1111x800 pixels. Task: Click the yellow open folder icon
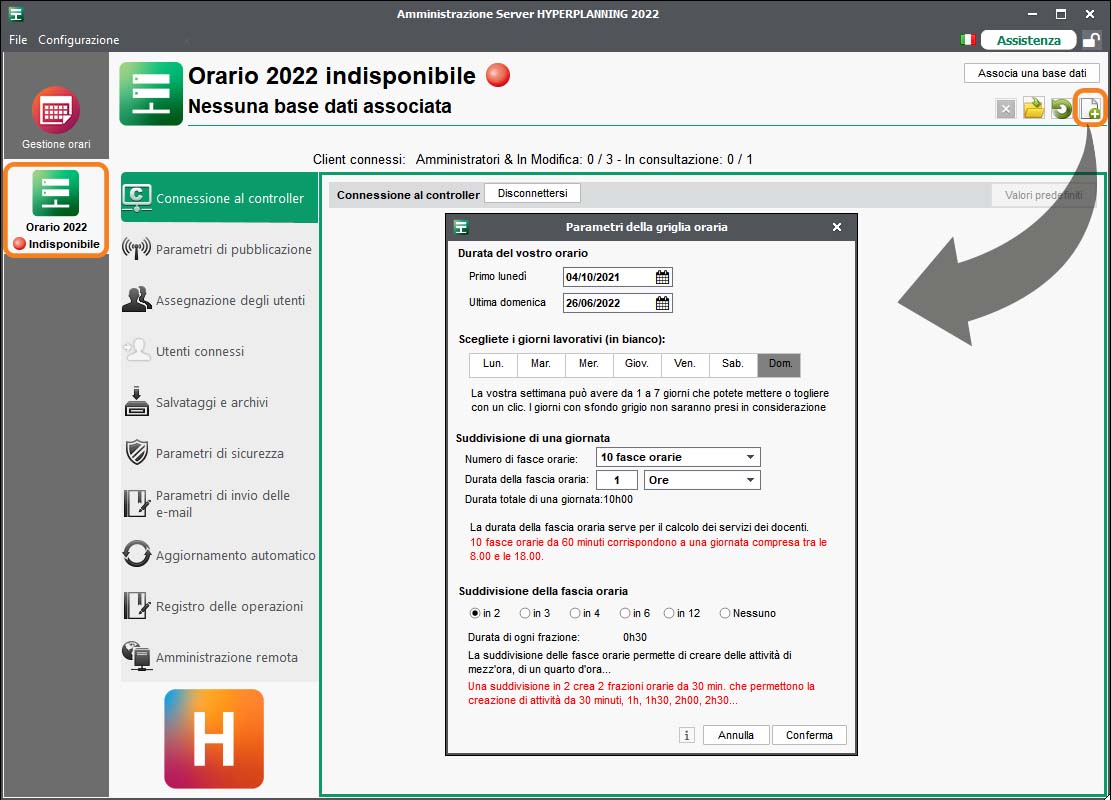click(1034, 108)
